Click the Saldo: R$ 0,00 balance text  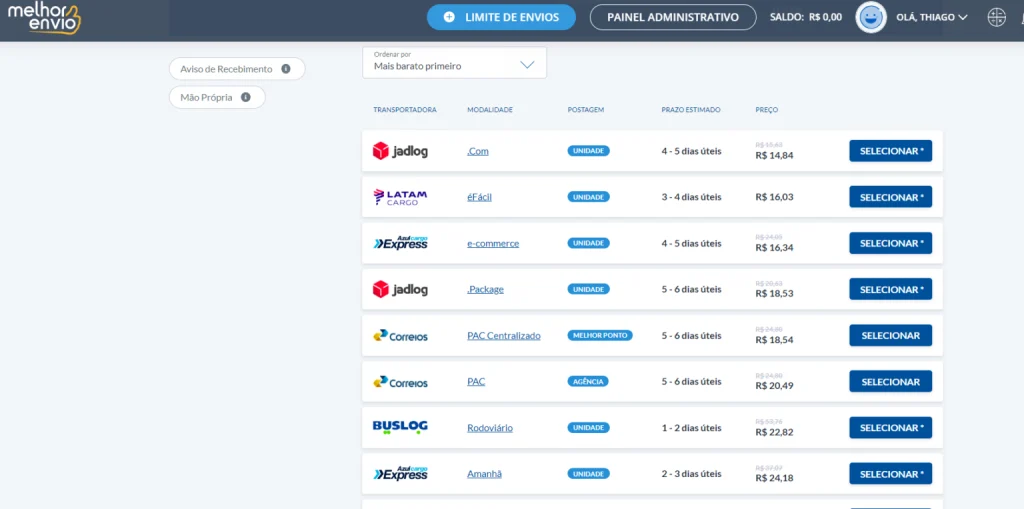point(806,18)
